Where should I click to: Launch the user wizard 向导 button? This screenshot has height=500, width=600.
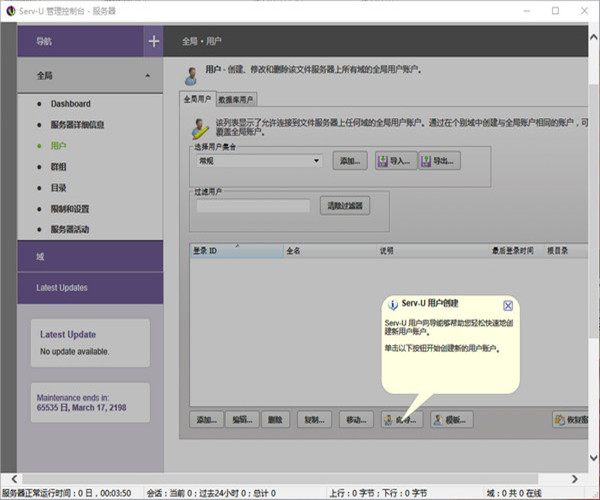pos(402,419)
